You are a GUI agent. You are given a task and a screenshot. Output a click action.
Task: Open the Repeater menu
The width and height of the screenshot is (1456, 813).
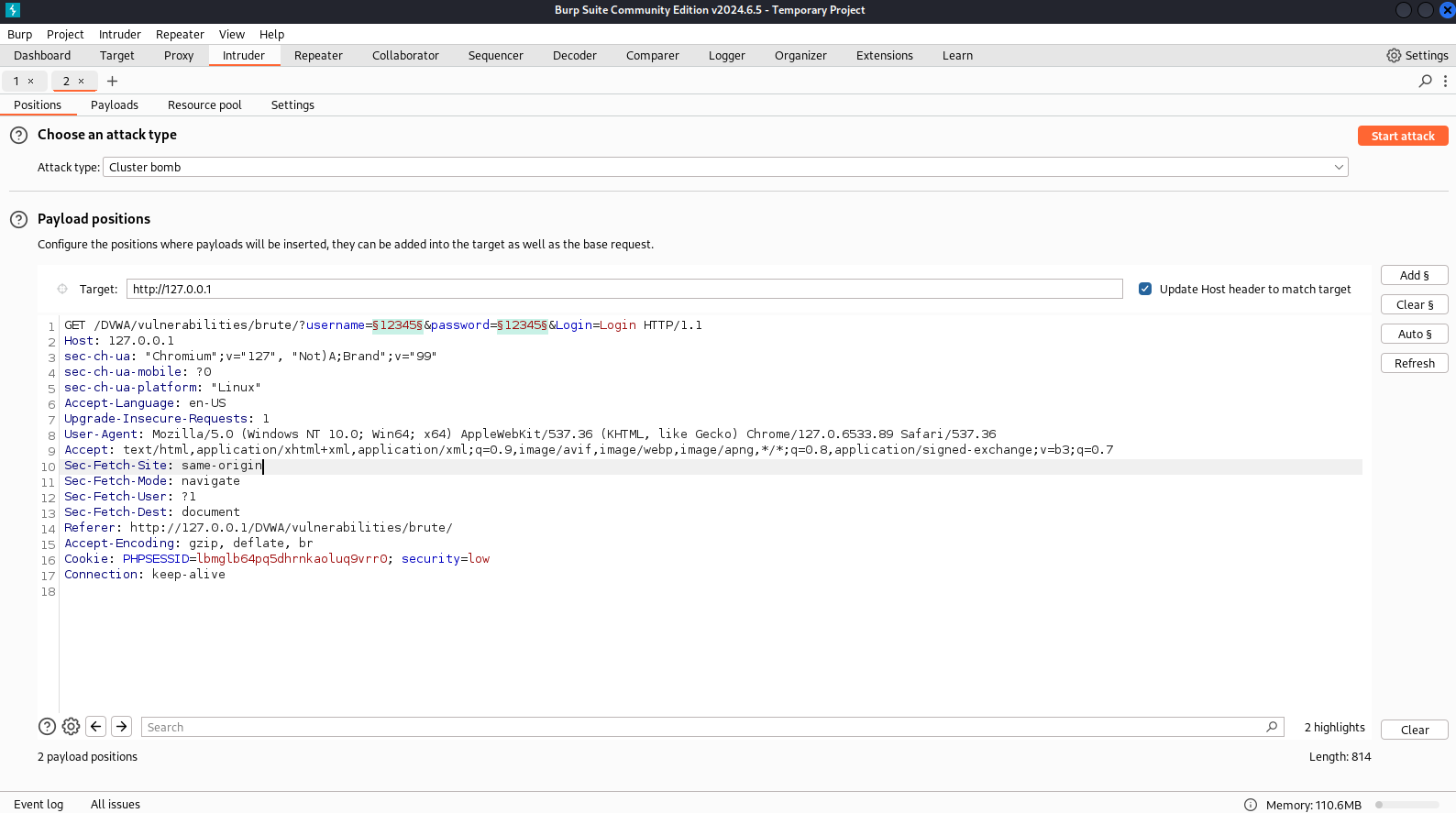click(x=180, y=35)
